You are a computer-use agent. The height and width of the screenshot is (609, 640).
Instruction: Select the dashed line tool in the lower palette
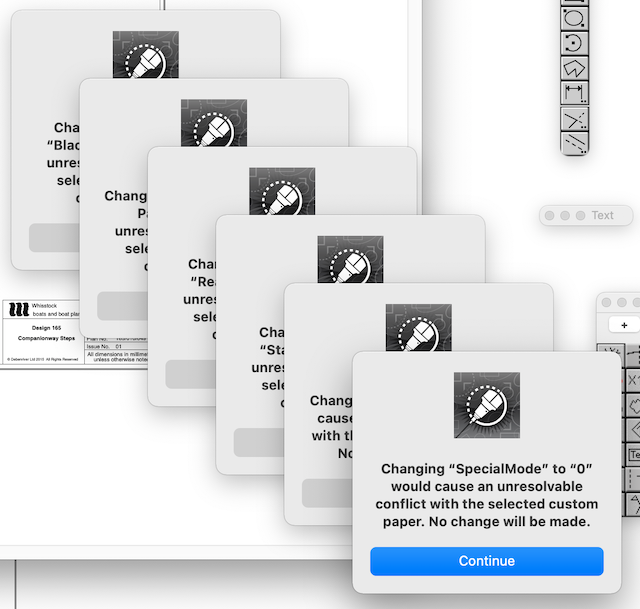[x=633, y=479]
